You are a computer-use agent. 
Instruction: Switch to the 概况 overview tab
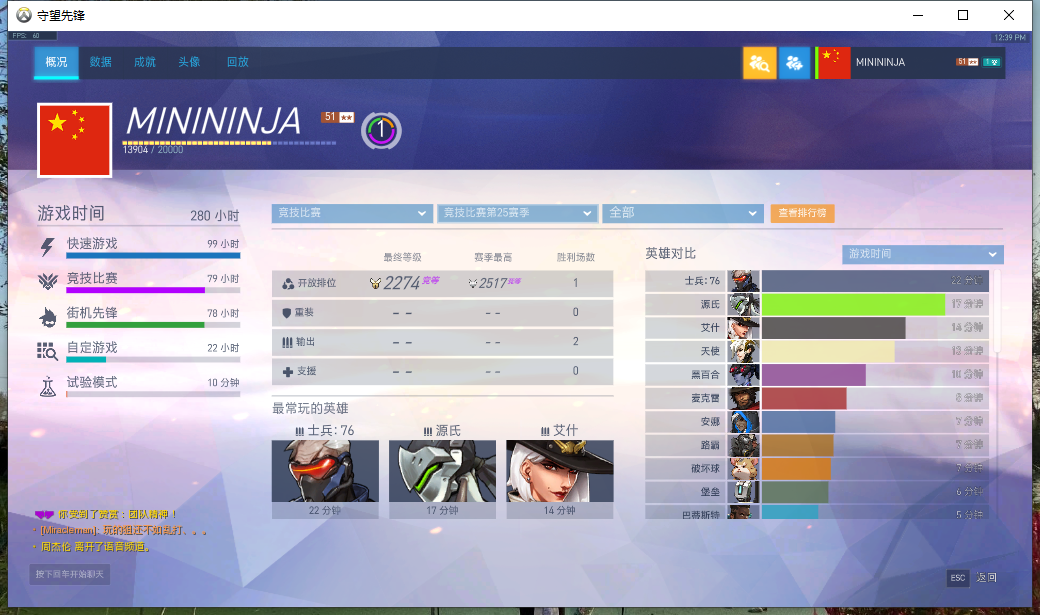(56, 62)
